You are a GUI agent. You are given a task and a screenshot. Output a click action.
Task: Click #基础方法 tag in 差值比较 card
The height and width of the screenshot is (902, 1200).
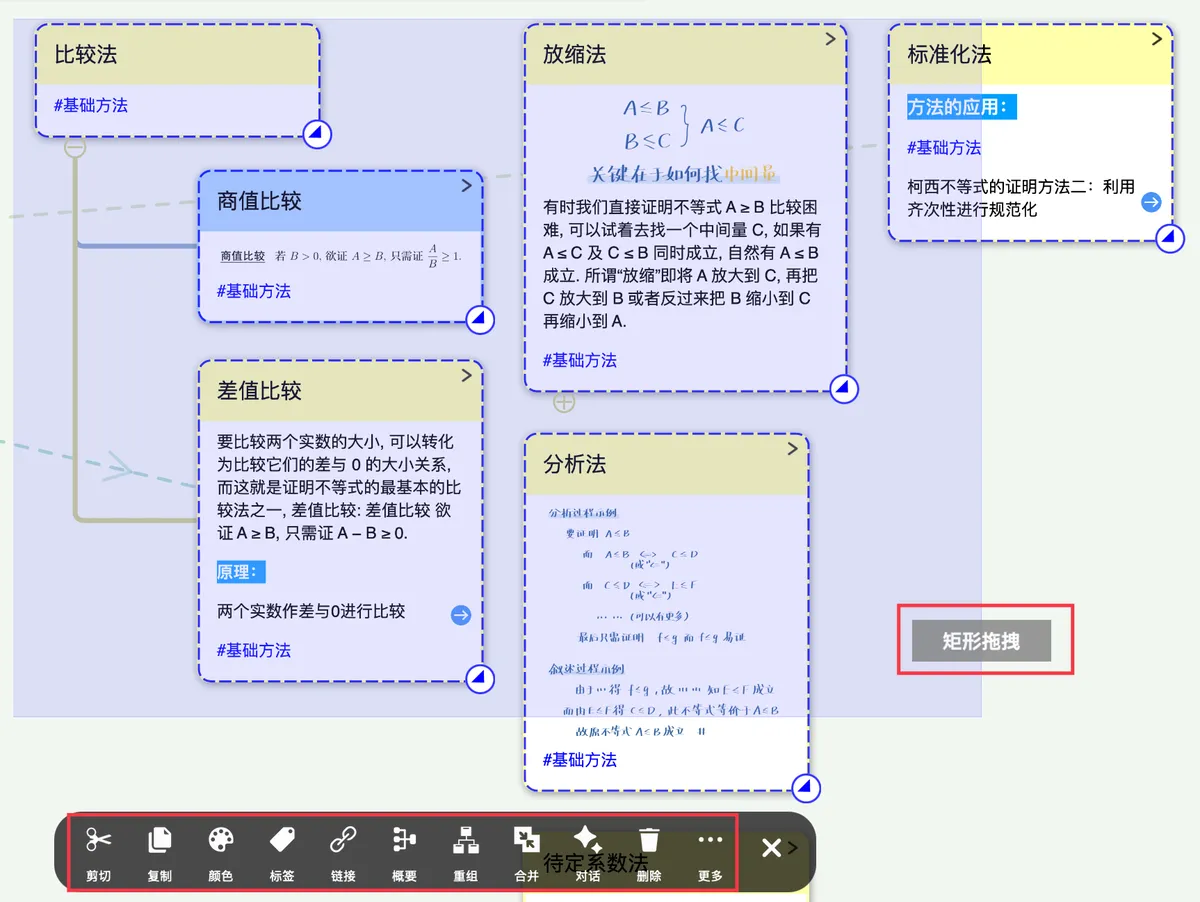click(254, 650)
